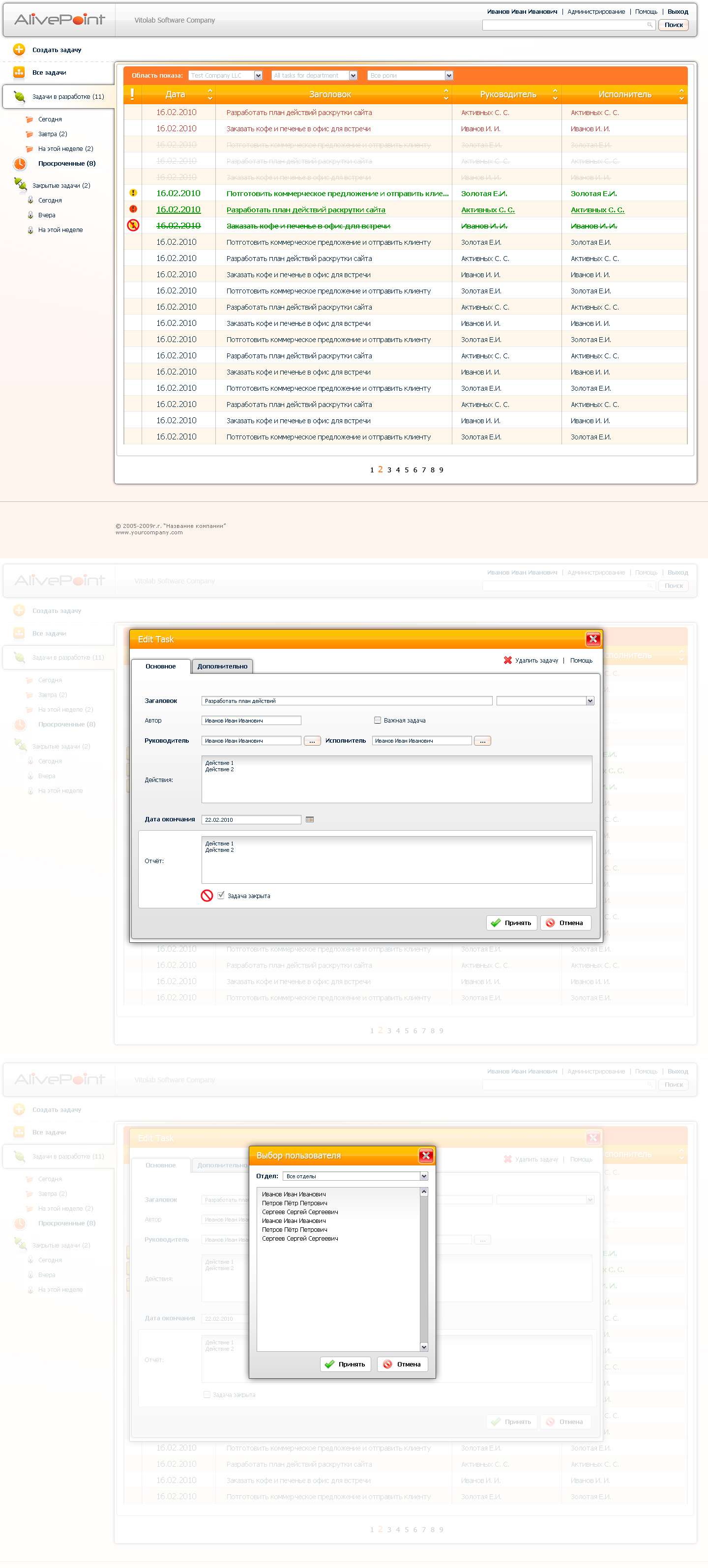Click the disconnected plug icon for Закрытые задачи (2), top screen
Image resolution: width=708 pixels, height=1568 pixels.
point(20,184)
